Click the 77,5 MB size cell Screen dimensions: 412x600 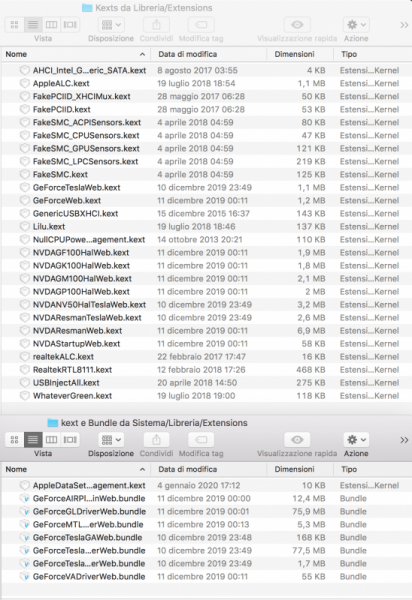click(x=309, y=551)
